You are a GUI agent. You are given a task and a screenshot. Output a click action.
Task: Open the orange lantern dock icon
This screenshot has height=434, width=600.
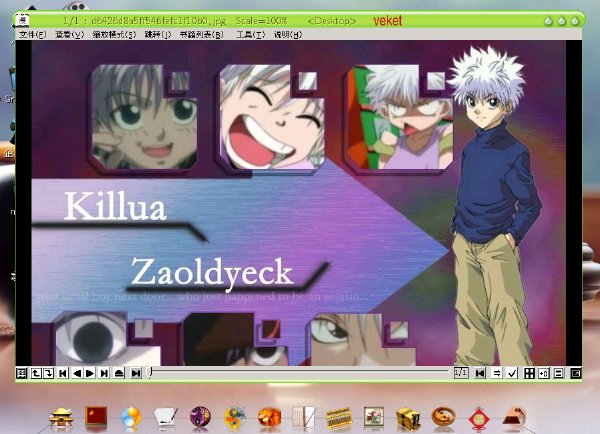click(x=269, y=417)
